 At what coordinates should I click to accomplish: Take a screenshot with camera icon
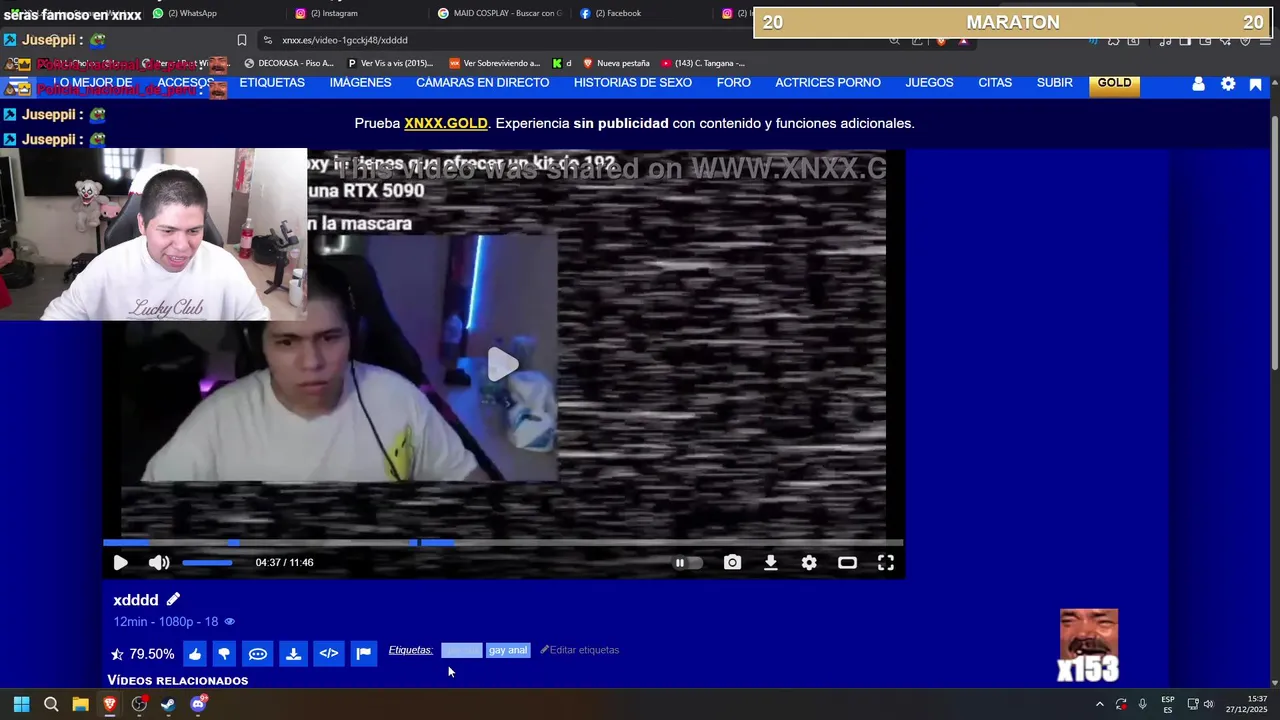732,563
